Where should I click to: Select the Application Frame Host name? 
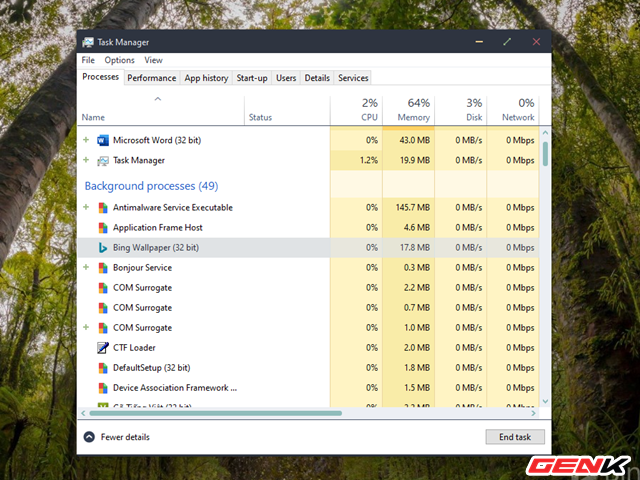click(x=158, y=228)
